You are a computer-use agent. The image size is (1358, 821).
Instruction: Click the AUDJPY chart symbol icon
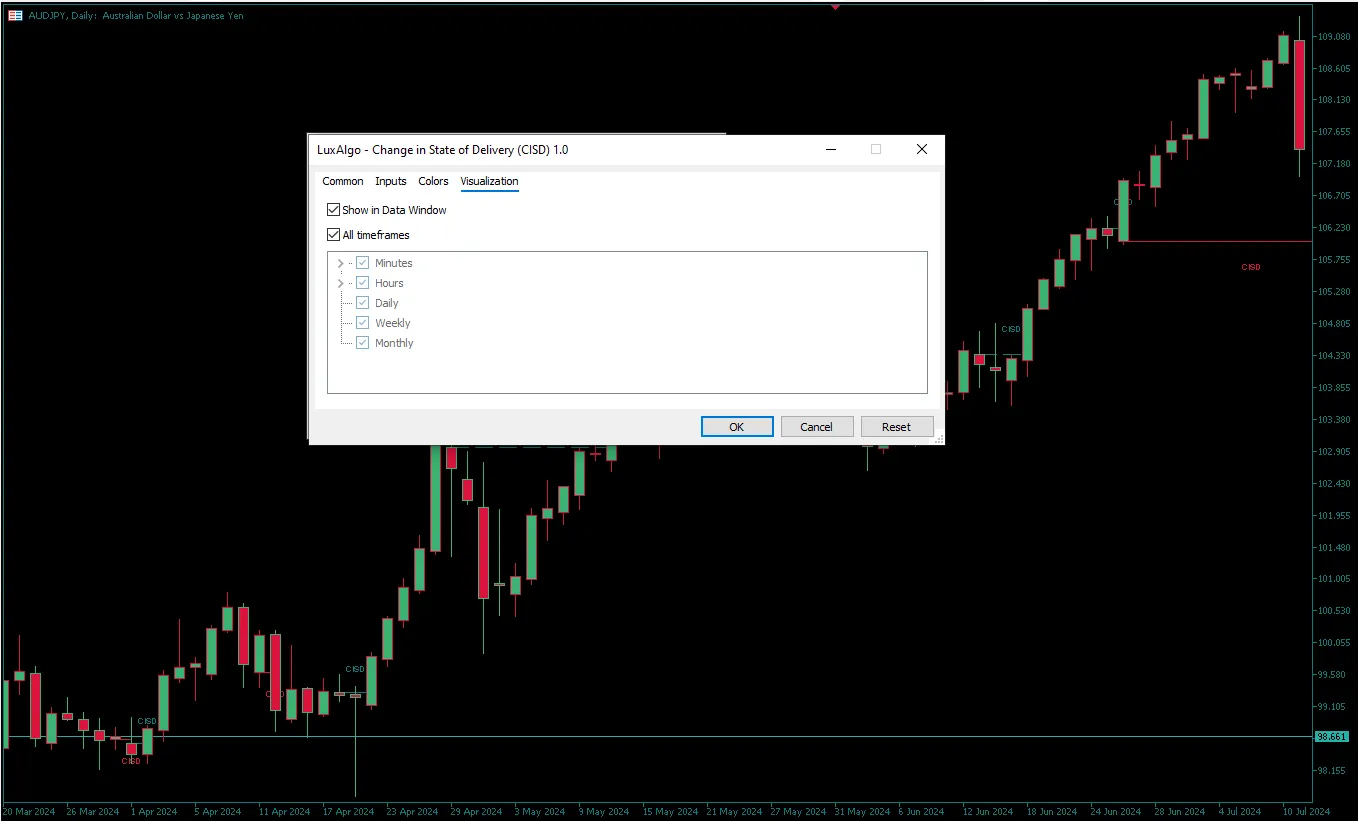coord(15,15)
